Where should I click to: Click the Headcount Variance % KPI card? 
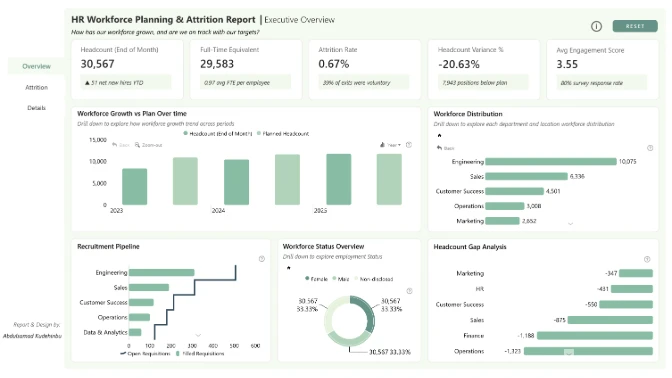tap(483, 69)
